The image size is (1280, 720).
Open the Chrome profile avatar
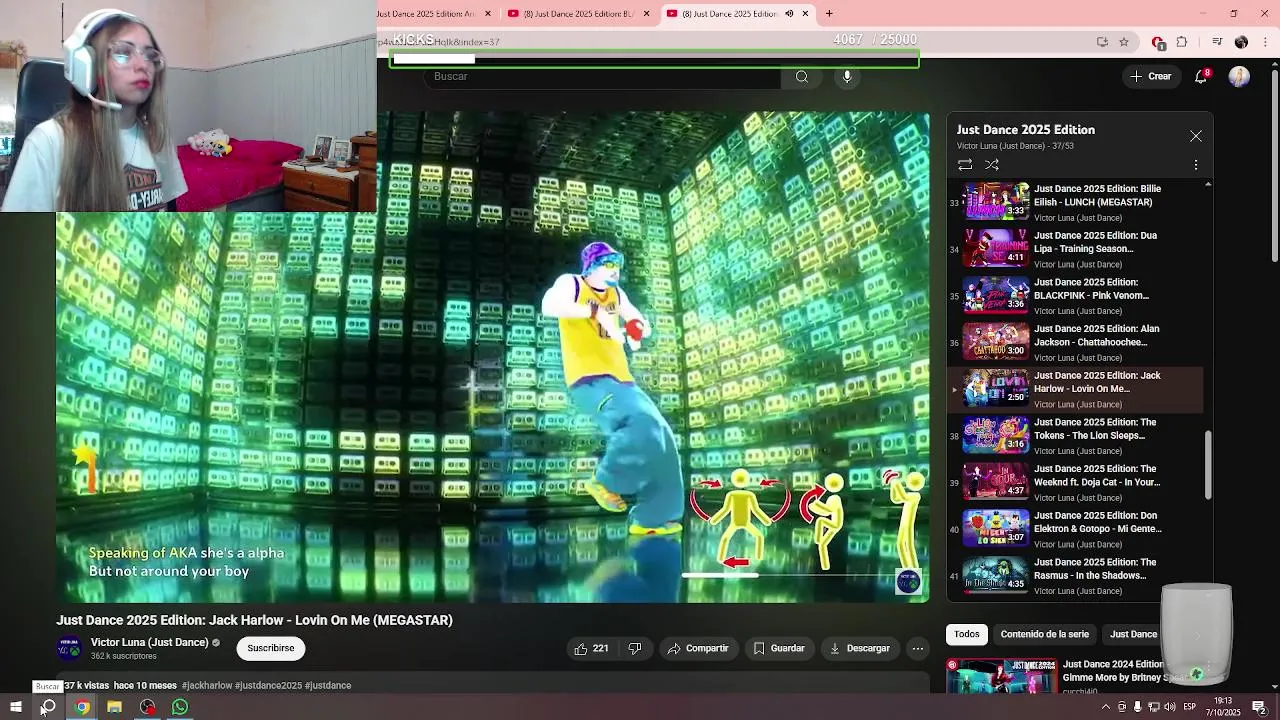(x=1242, y=42)
